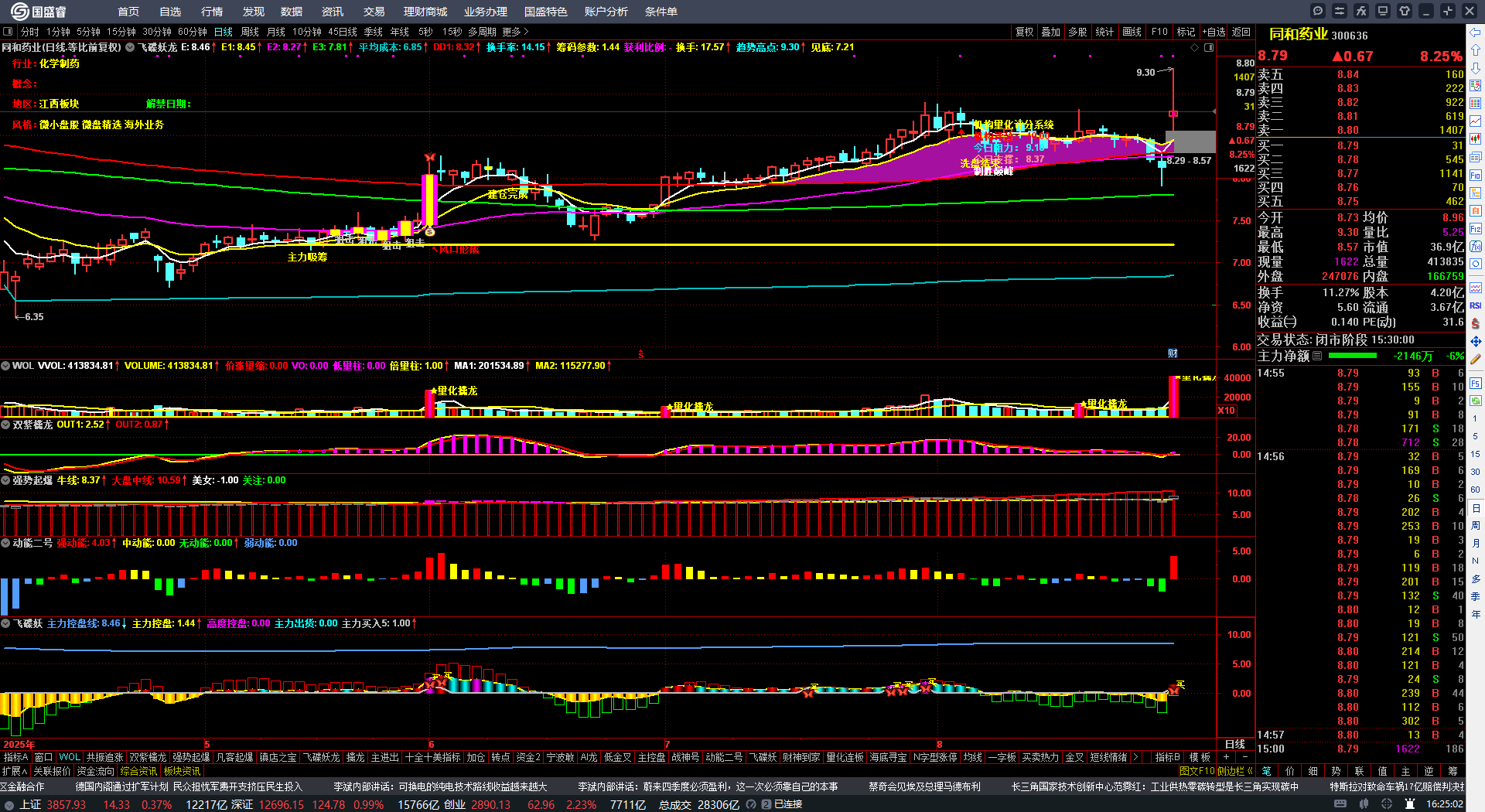Viewport: 1485px width, 812px height.
Task: Expand the 扩展 panel at bottom-left
Action: click(15, 771)
